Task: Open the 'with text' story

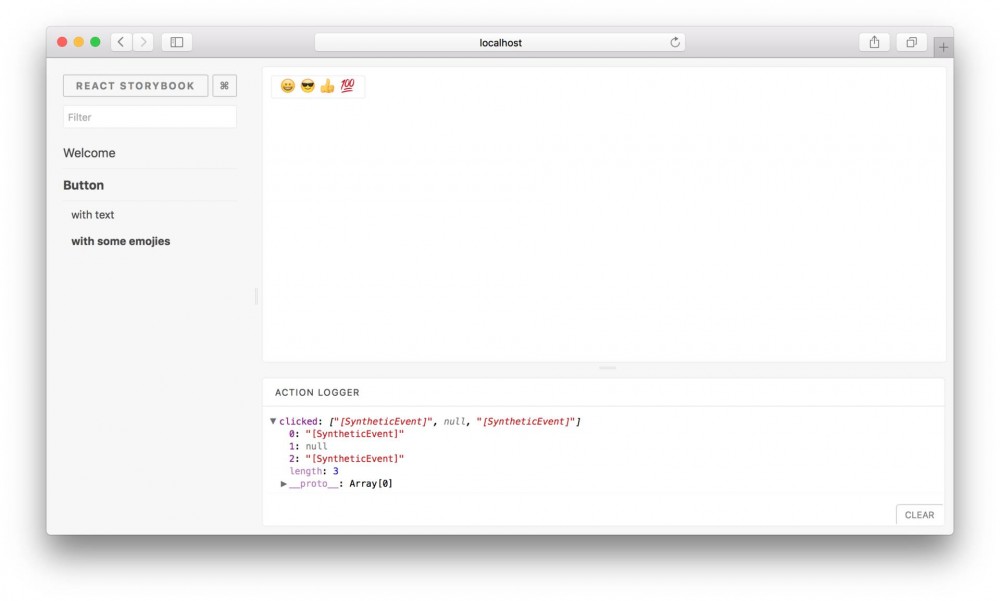Action: 92,215
